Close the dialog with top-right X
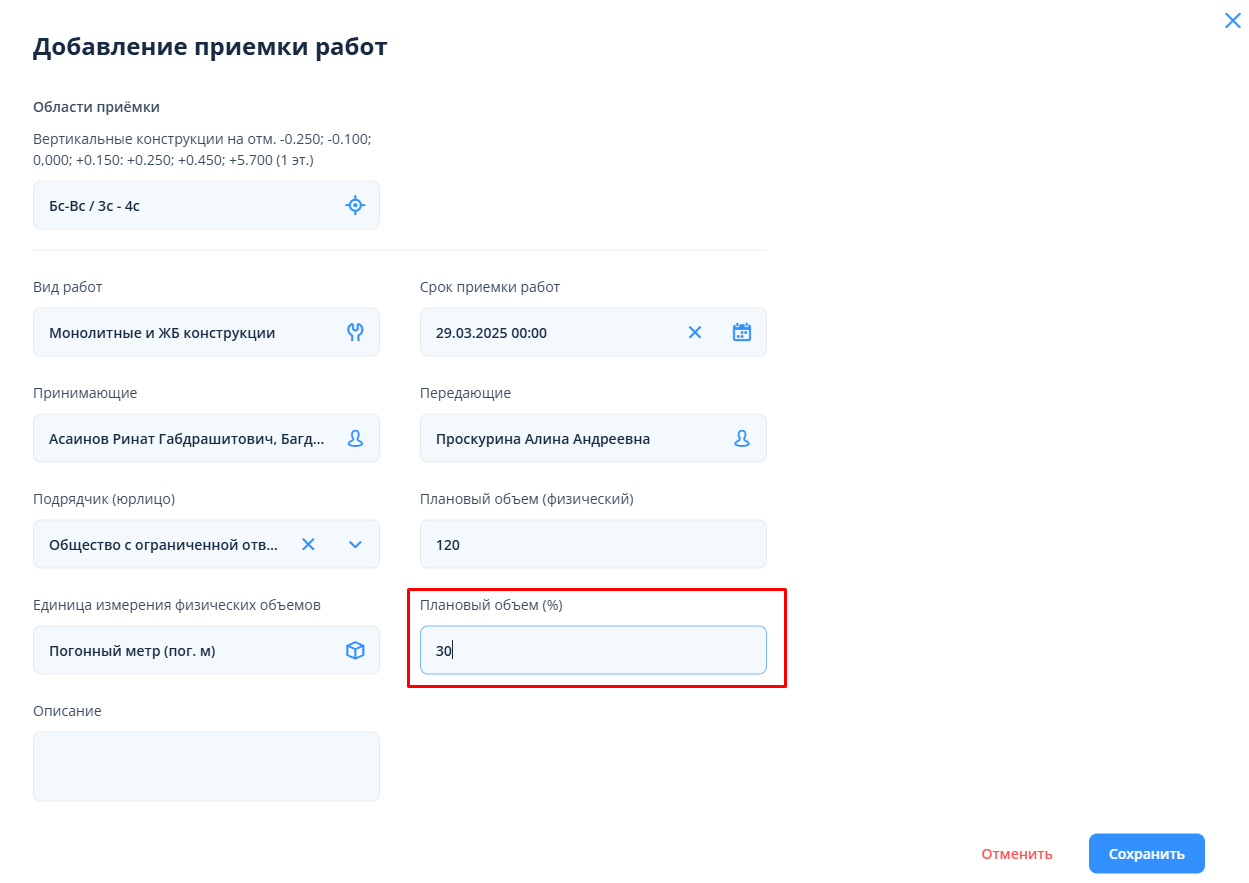The height and width of the screenshot is (883, 1249). pyautogui.click(x=1232, y=21)
